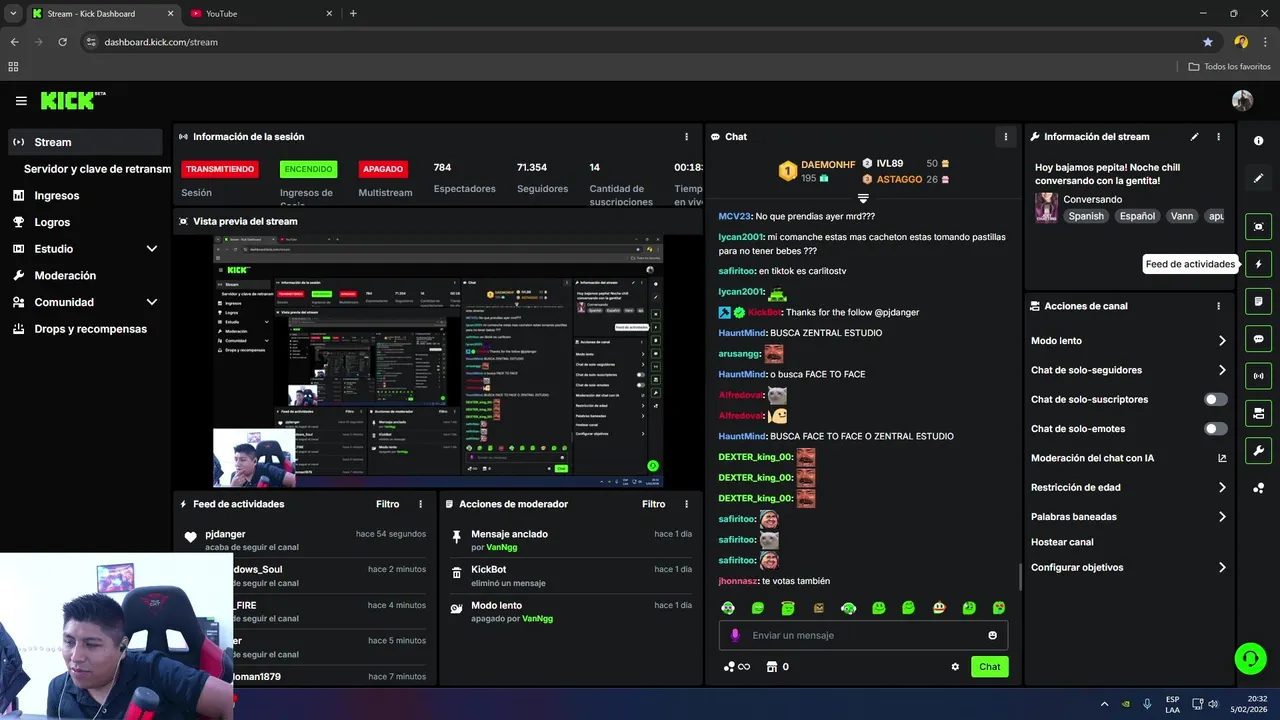Toggle the broadcast signal sidebar icon
1280x720 pixels.
(x=1259, y=376)
